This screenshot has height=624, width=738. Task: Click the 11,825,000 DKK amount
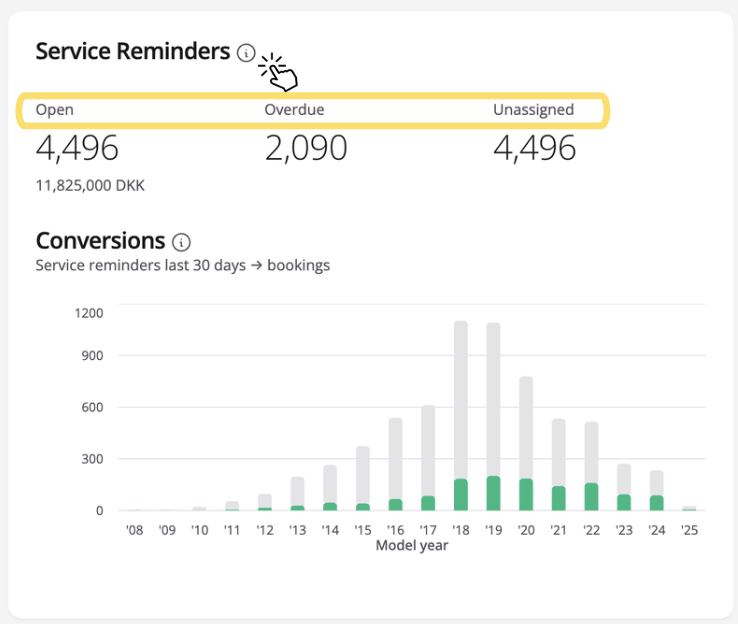click(x=90, y=186)
